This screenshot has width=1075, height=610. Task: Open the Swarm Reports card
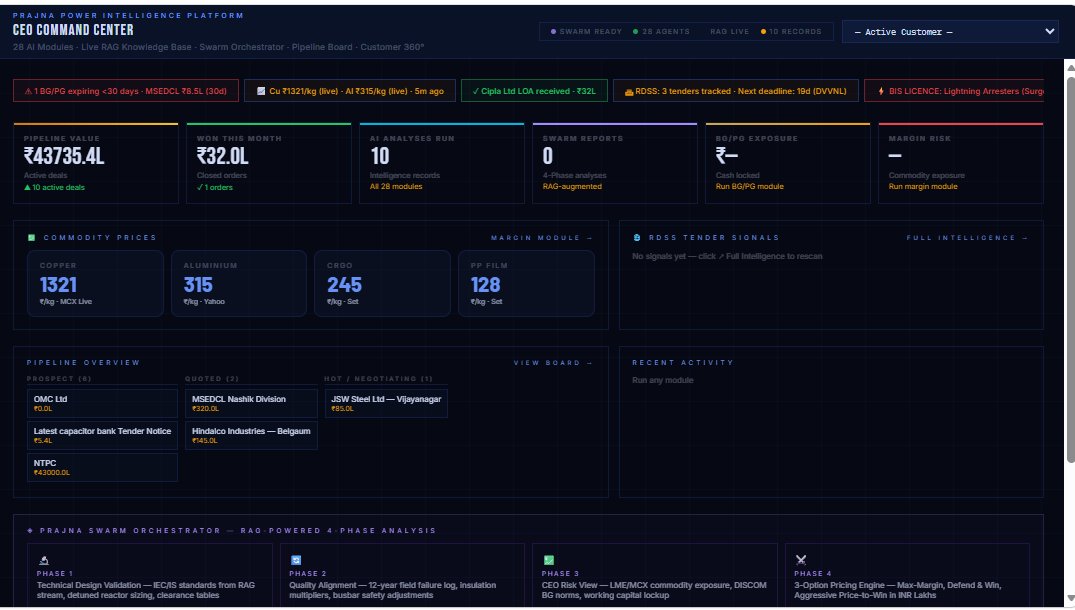tap(614, 163)
